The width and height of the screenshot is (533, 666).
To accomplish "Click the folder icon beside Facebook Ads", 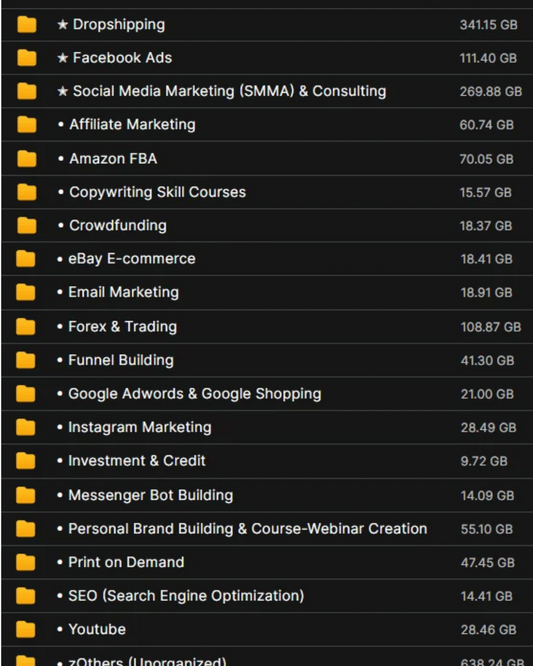I will click(27, 58).
